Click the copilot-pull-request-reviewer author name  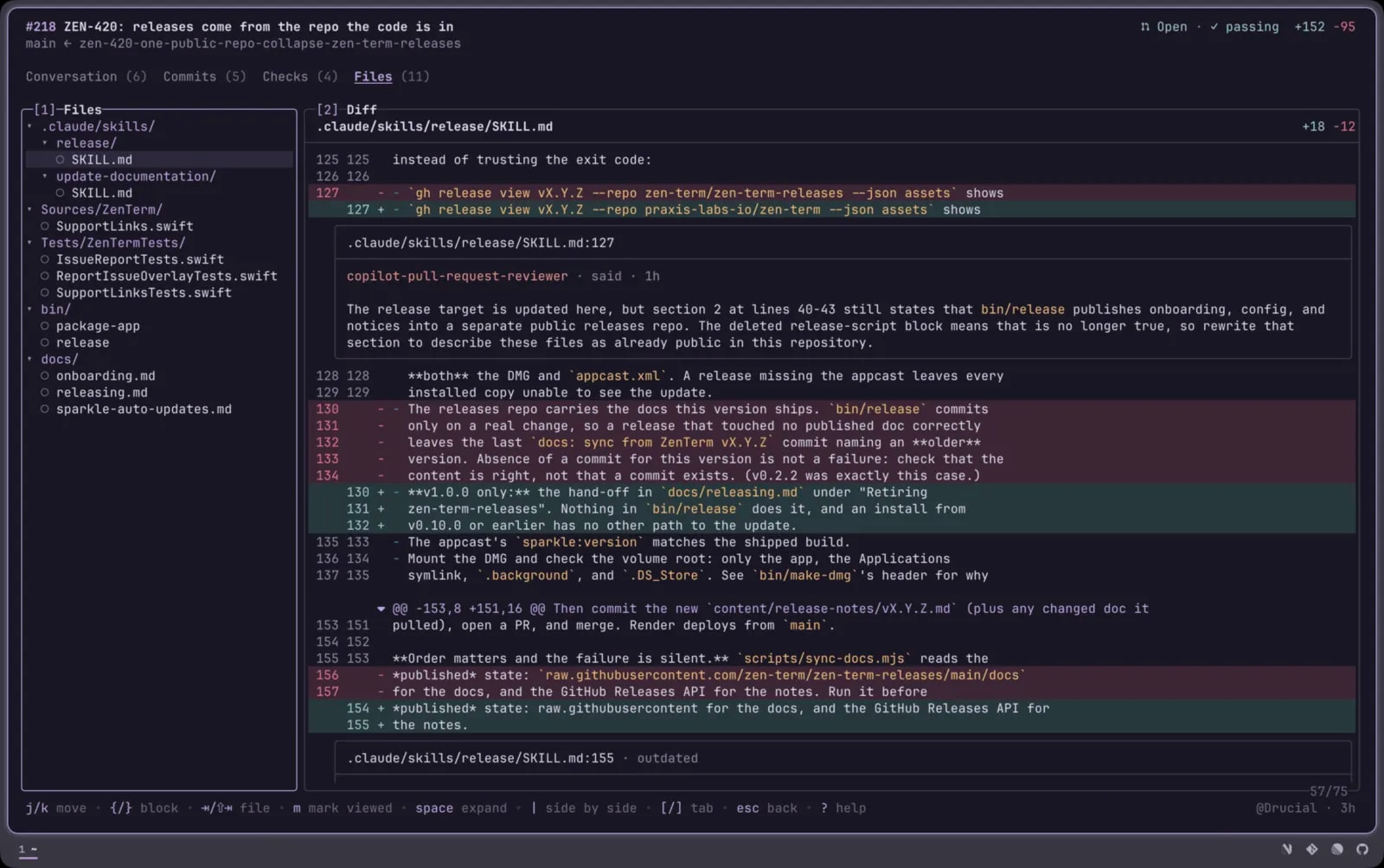458,277
